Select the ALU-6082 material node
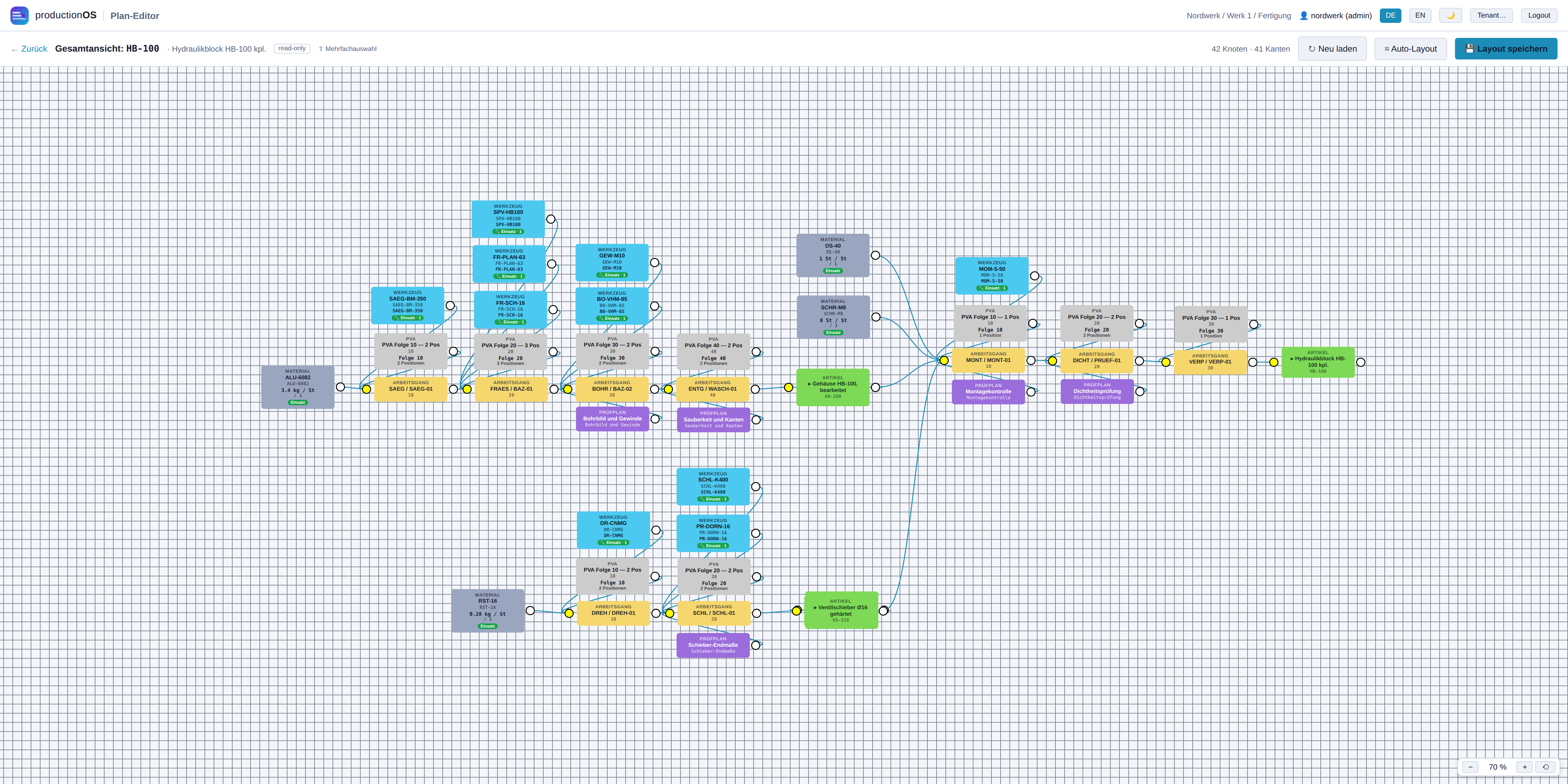 [x=298, y=387]
